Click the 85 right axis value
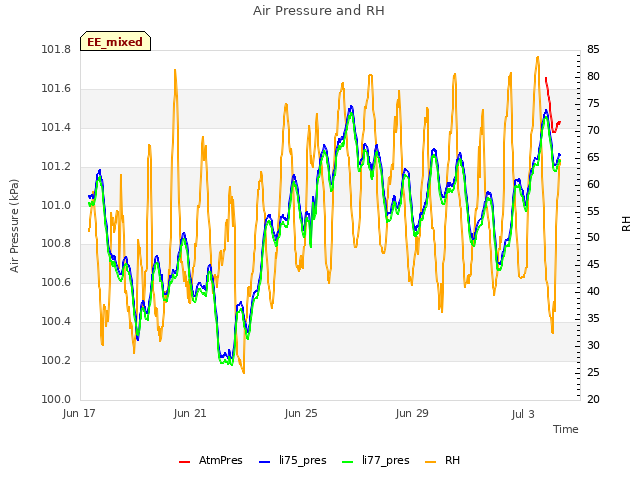This screenshot has width=640, height=480. coord(593,50)
